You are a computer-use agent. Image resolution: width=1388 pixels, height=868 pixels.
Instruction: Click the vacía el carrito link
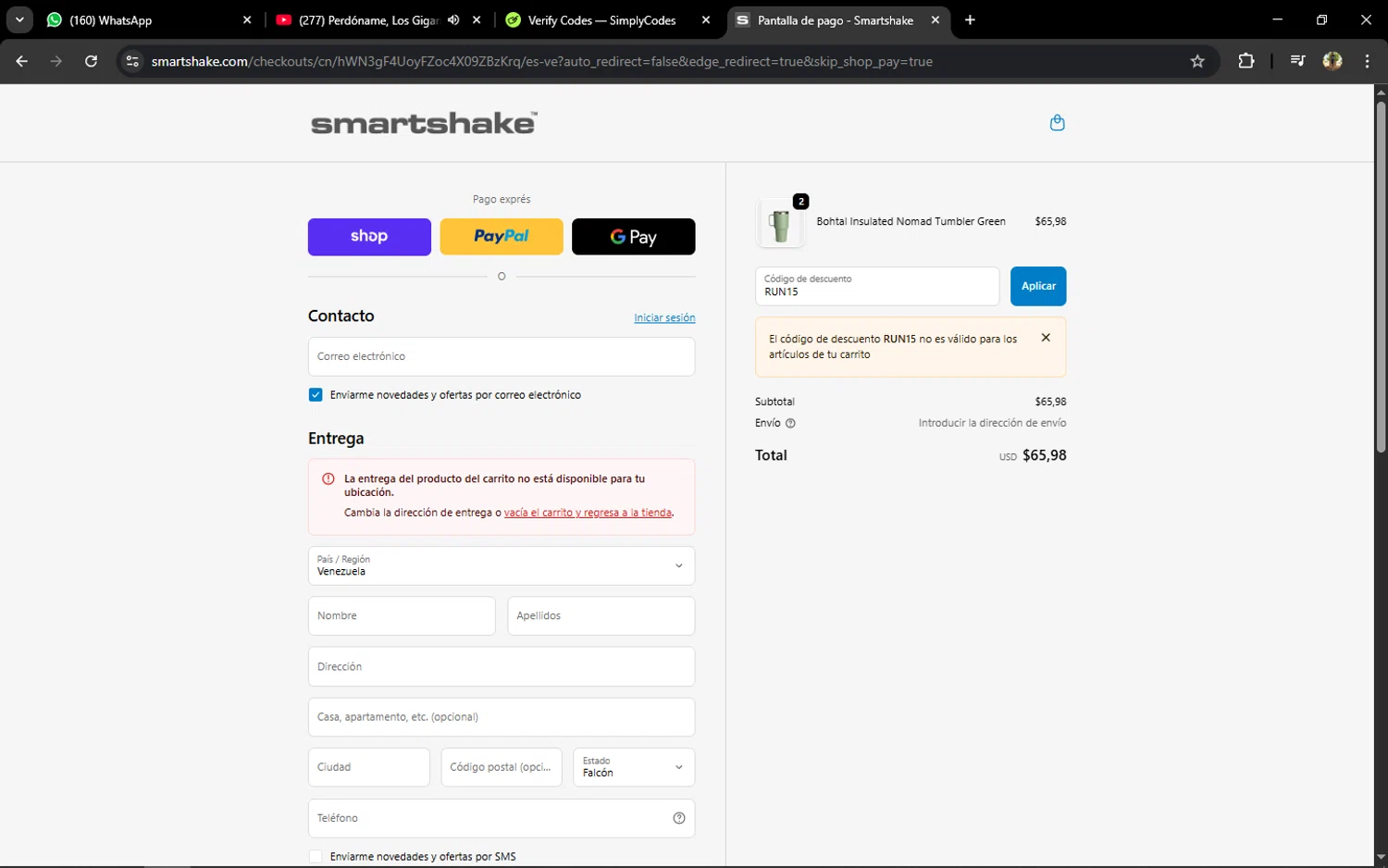[588, 513]
